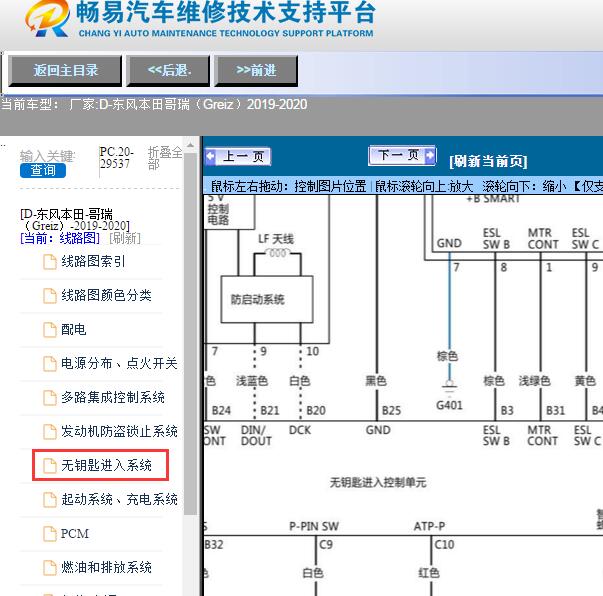Click the 5V 控制电路 box
The height and width of the screenshot is (596, 603).
[229, 212]
